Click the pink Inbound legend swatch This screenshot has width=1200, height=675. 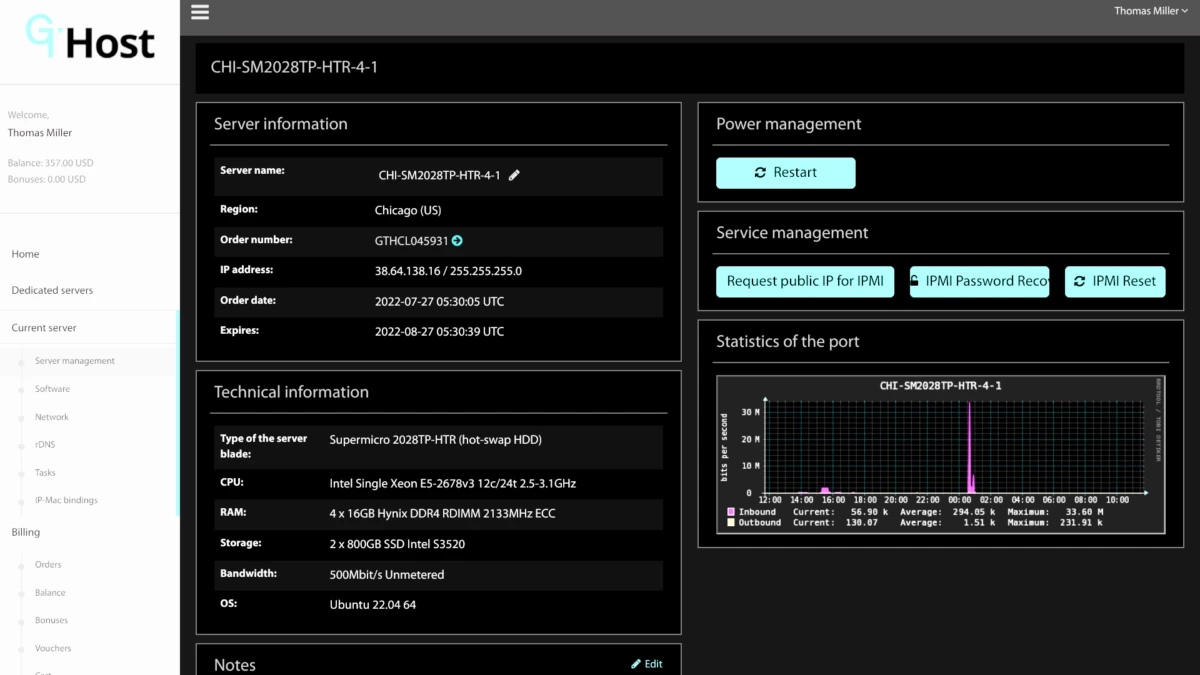coord(731,512)
